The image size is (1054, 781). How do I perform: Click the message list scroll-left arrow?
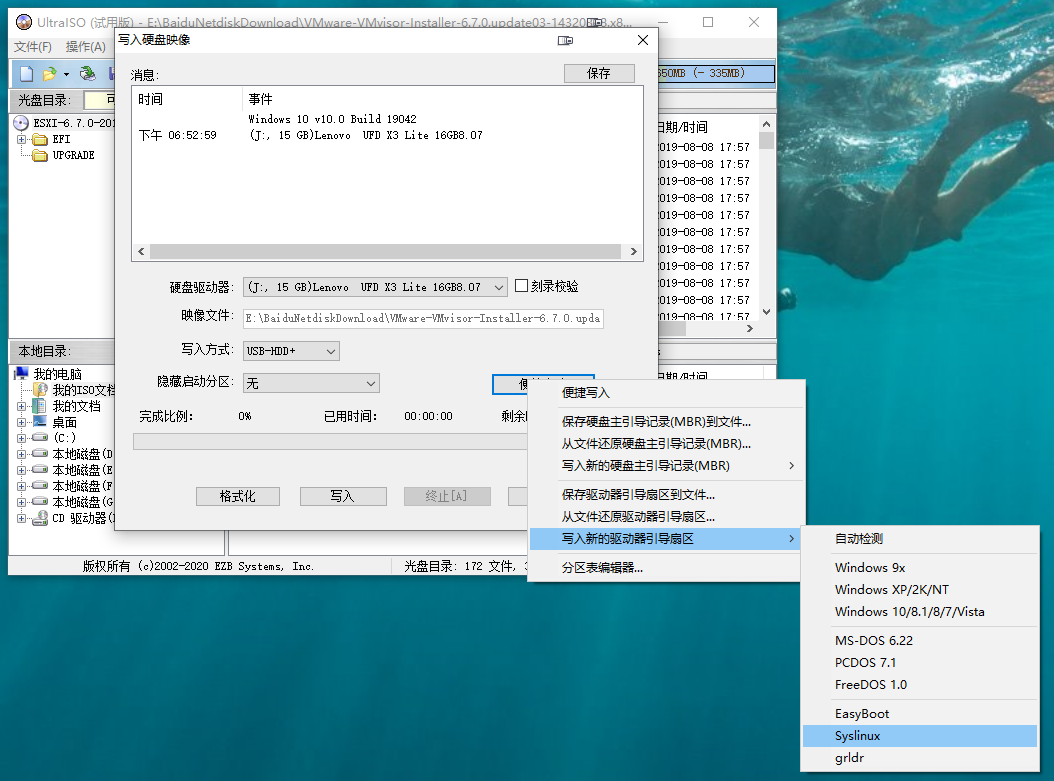[x=141, y=251]
